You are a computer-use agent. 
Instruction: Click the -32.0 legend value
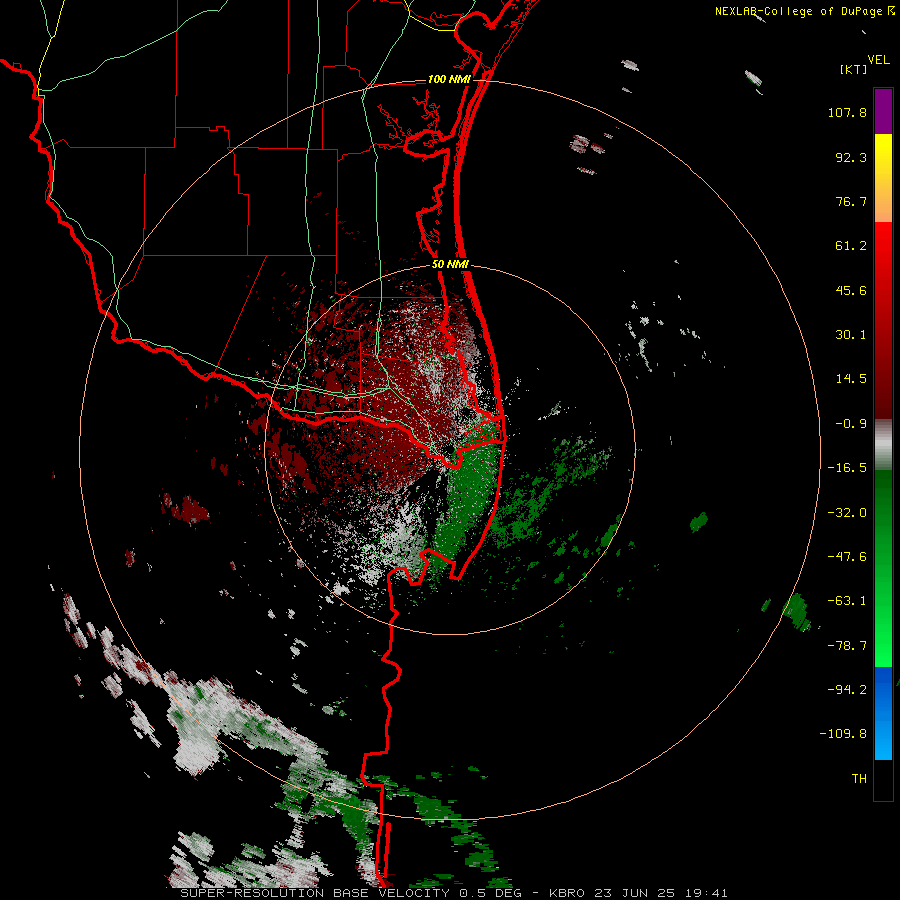(x=847, y=513)
